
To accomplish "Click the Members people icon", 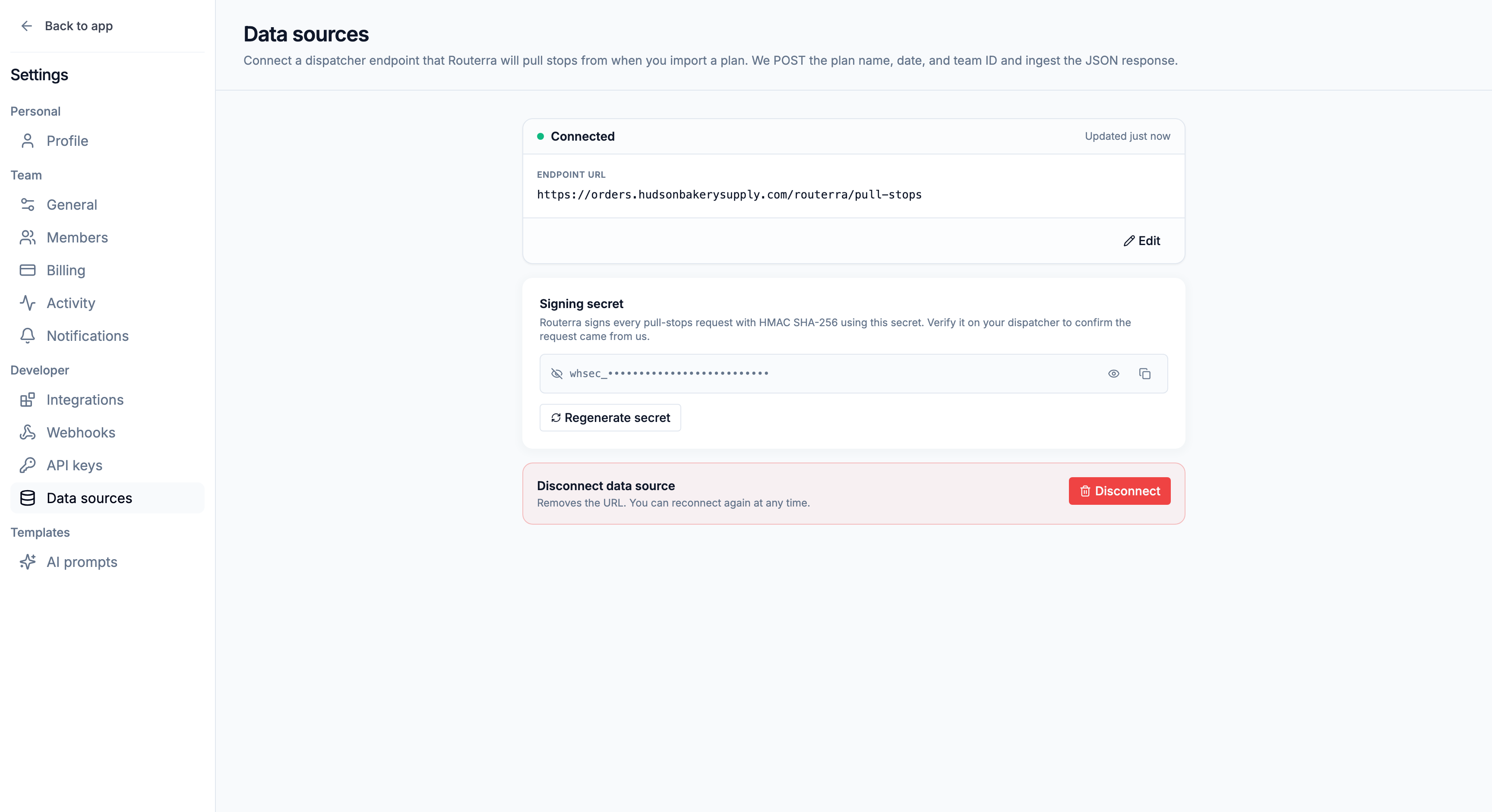I will tap(27, 237).
